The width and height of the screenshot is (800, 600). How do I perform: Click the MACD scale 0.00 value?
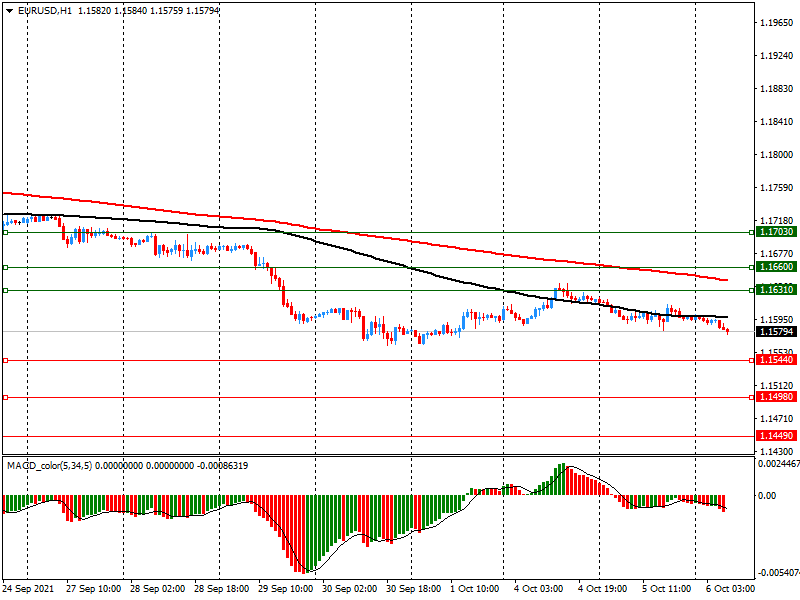coord(767,495)
